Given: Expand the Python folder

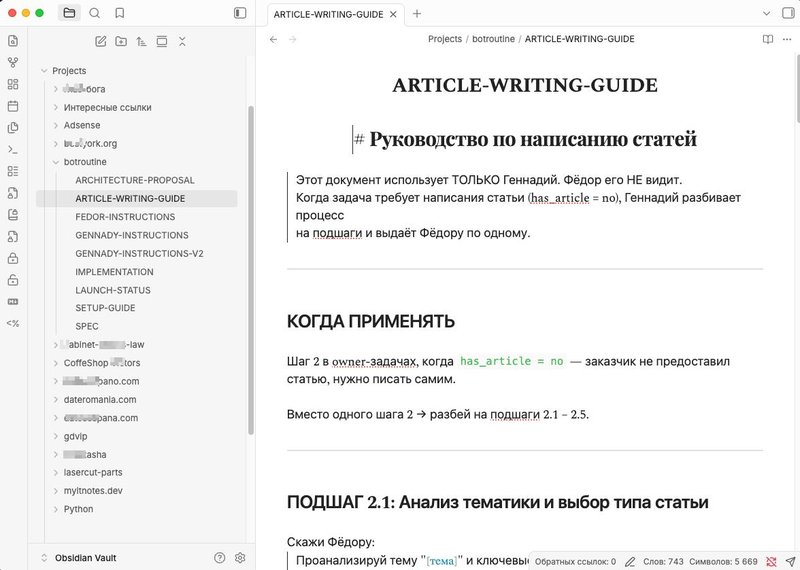Looking at the screenshot, I should pyautogui.click(x=56, y=509).
